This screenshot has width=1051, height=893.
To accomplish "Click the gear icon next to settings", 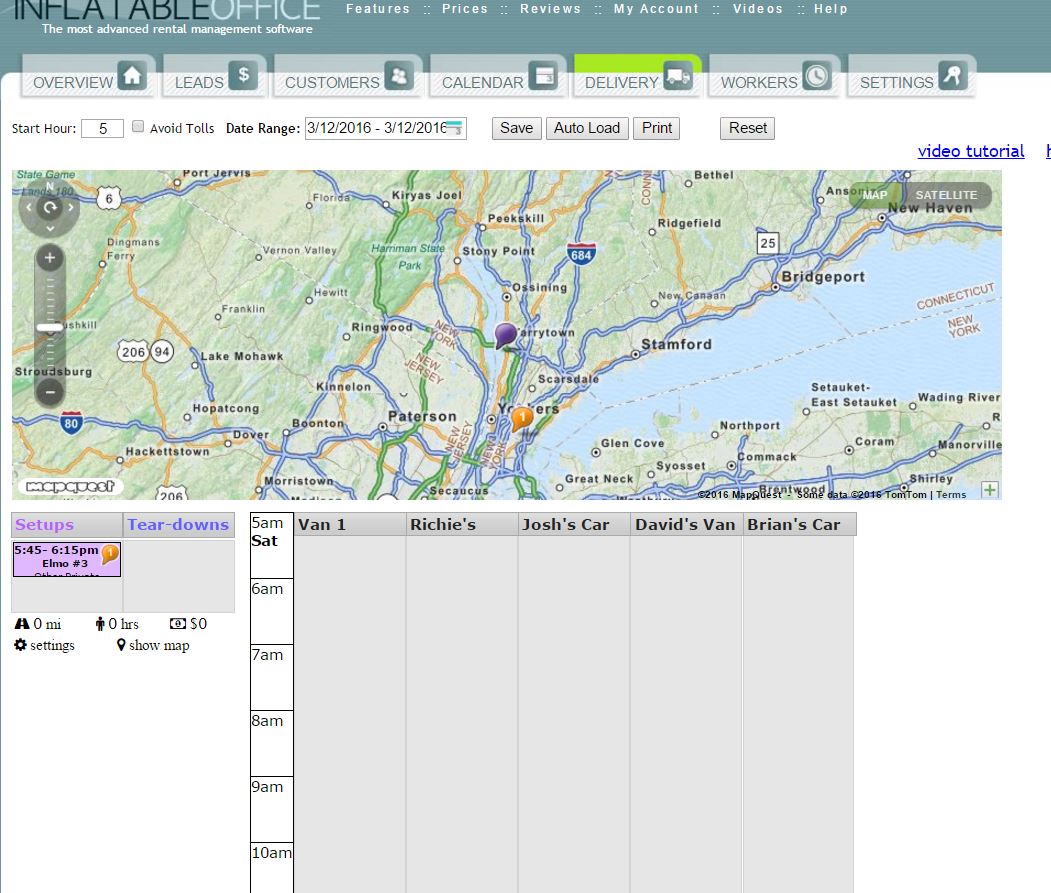I will click(x=20, y=645).
